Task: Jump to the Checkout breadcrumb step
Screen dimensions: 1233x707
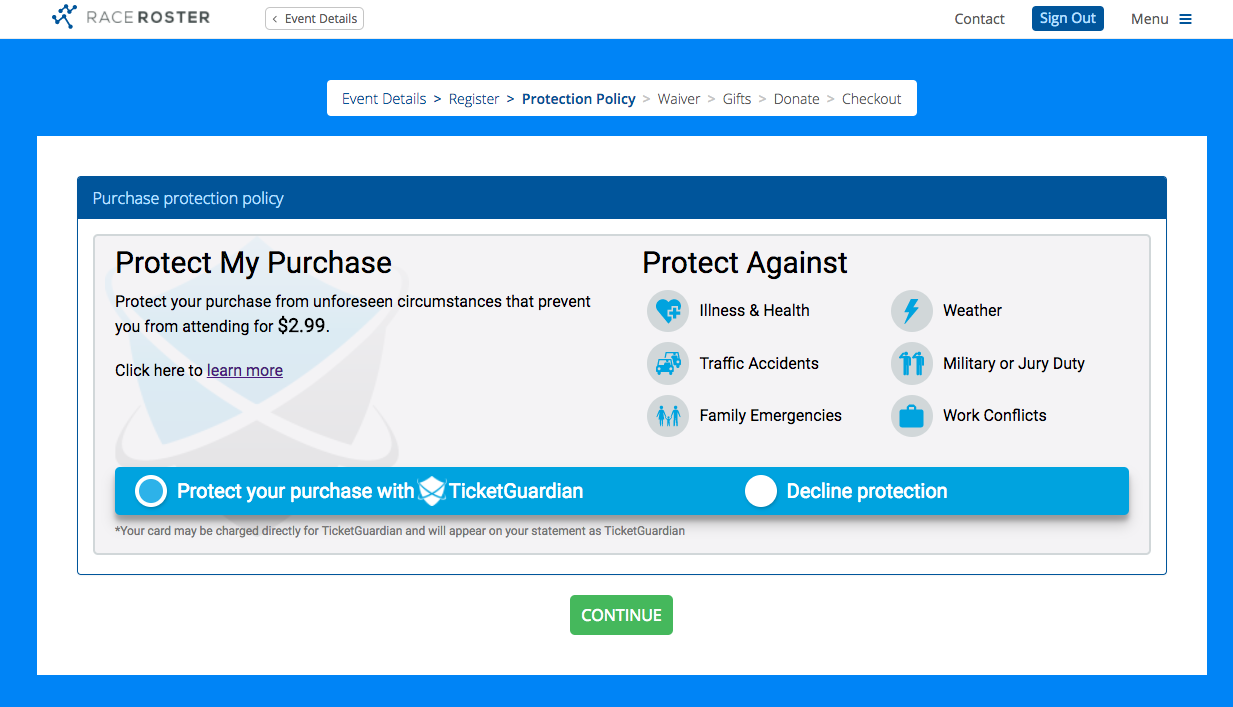Action: point(872,99)
